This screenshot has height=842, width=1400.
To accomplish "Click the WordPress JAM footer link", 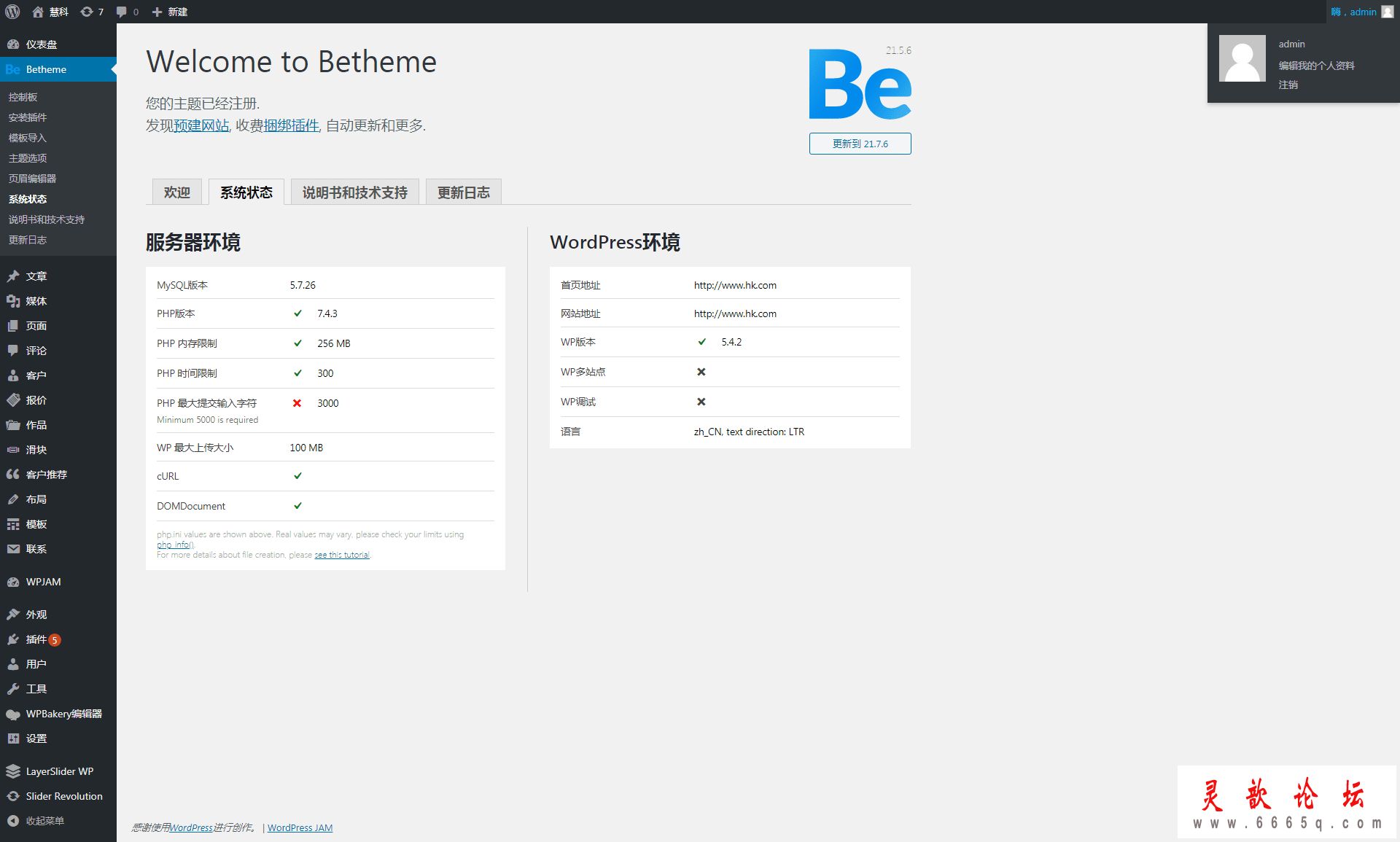I will click(300, 827).
